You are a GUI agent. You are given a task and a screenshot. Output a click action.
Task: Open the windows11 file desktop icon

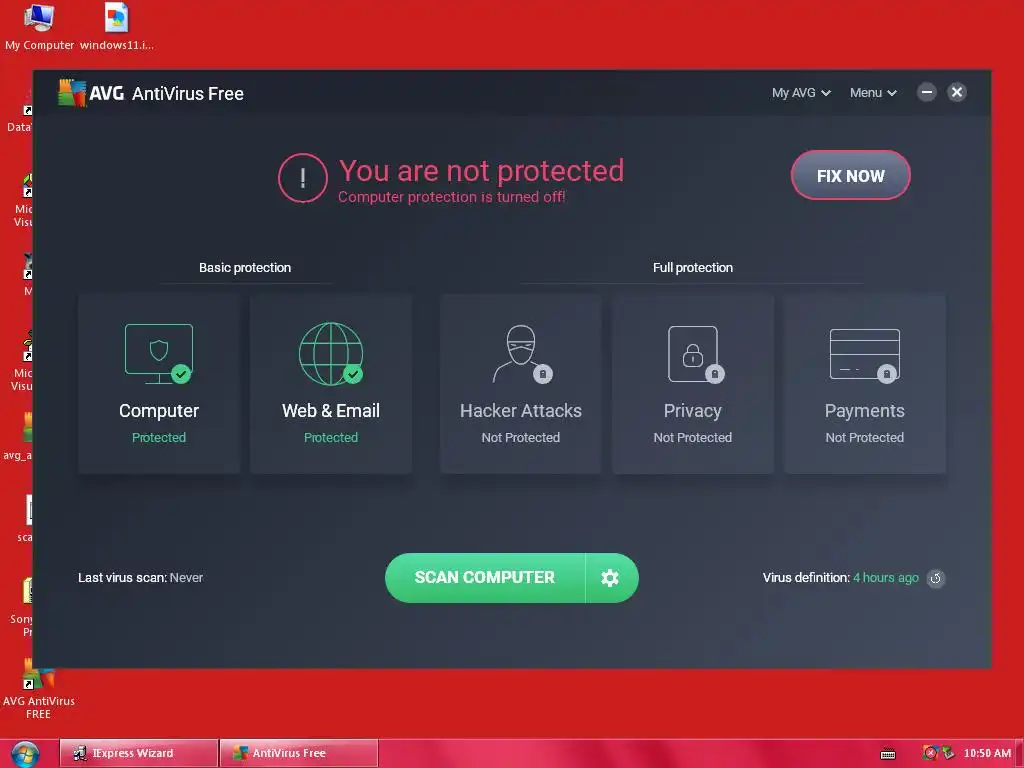pyautogui.click(x=117, y=27)
